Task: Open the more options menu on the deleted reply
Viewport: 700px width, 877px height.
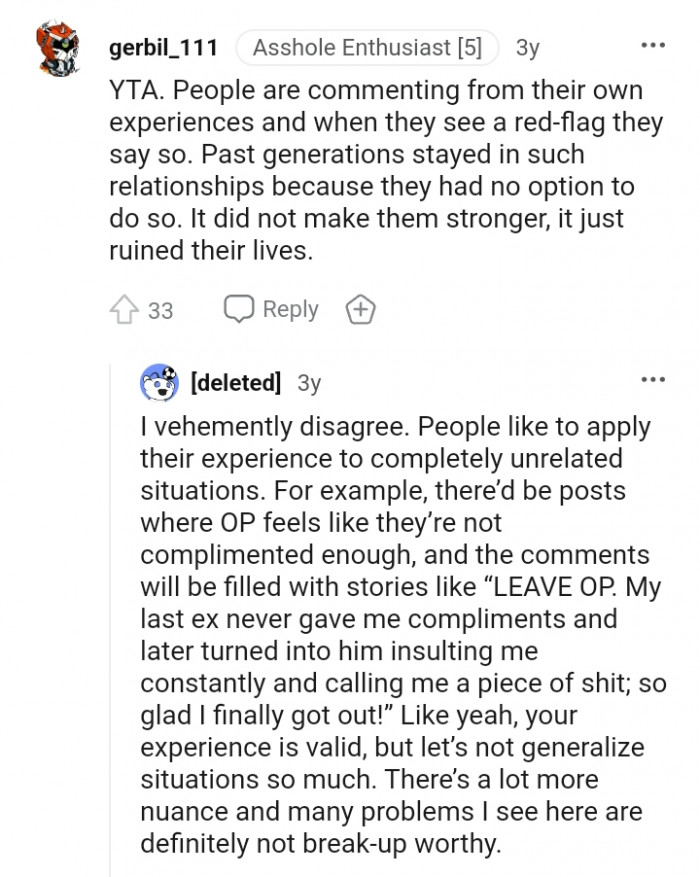Action: point(652,380)
